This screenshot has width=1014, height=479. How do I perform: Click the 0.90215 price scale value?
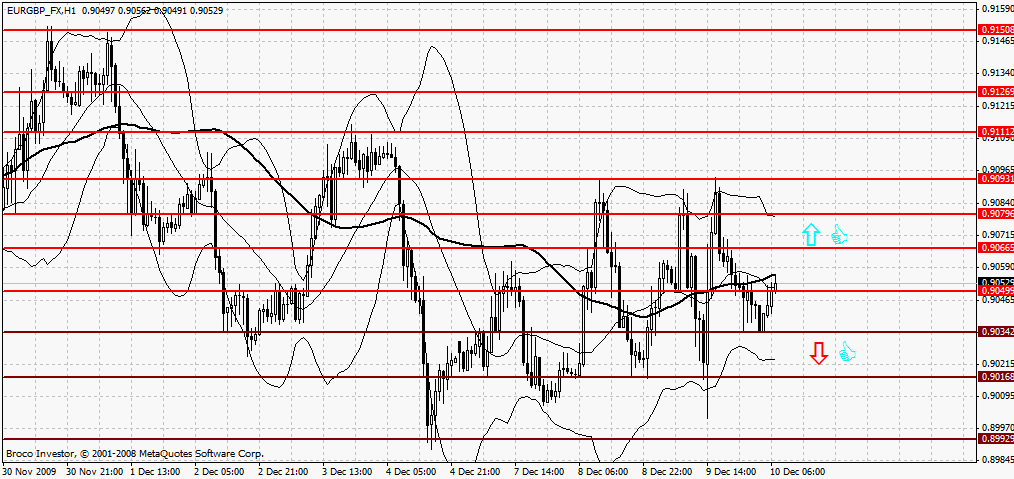pyautogui.click(x=997, y=363)
